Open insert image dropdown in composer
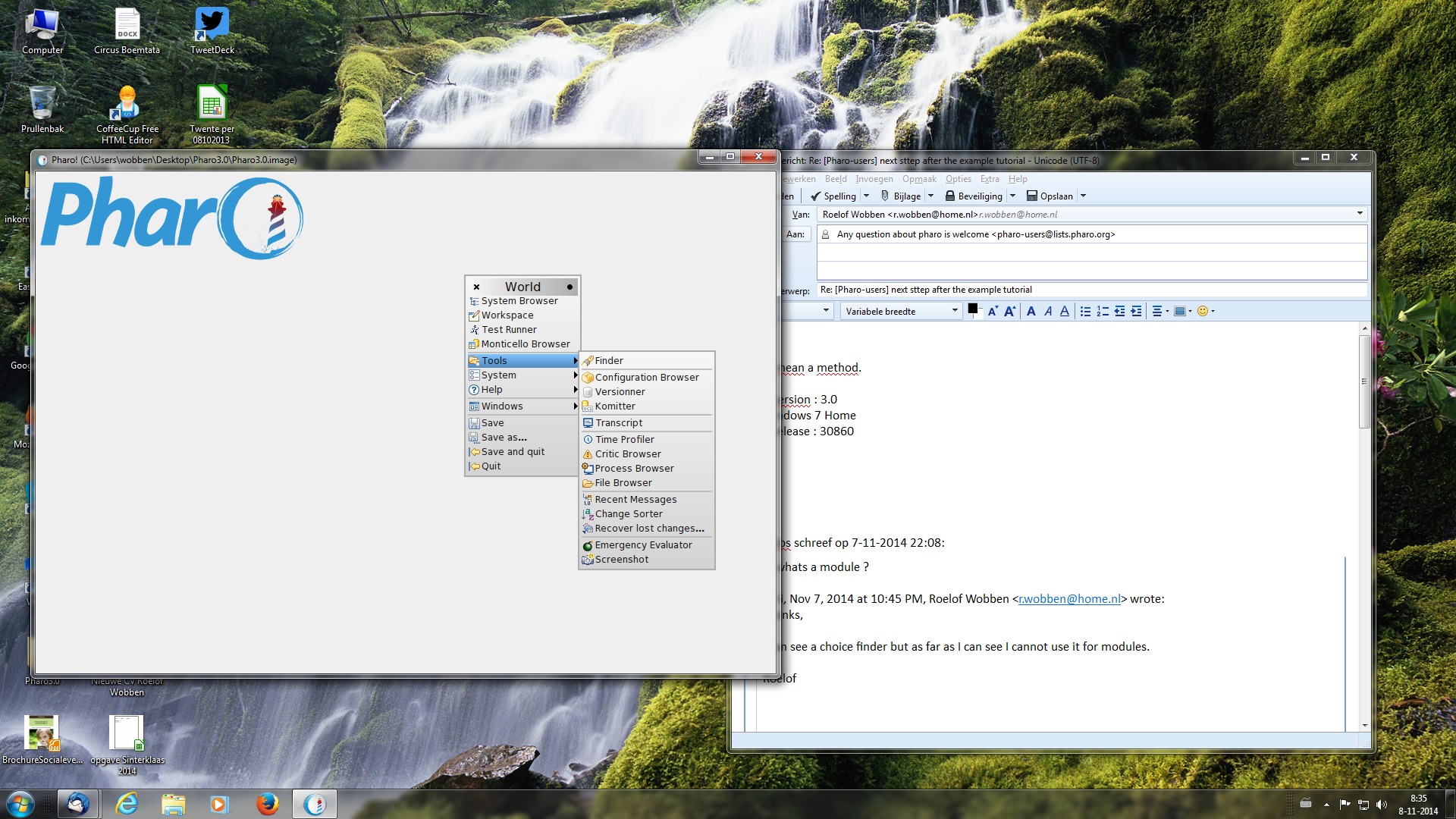1456x819 pixels. (1183, 312)
